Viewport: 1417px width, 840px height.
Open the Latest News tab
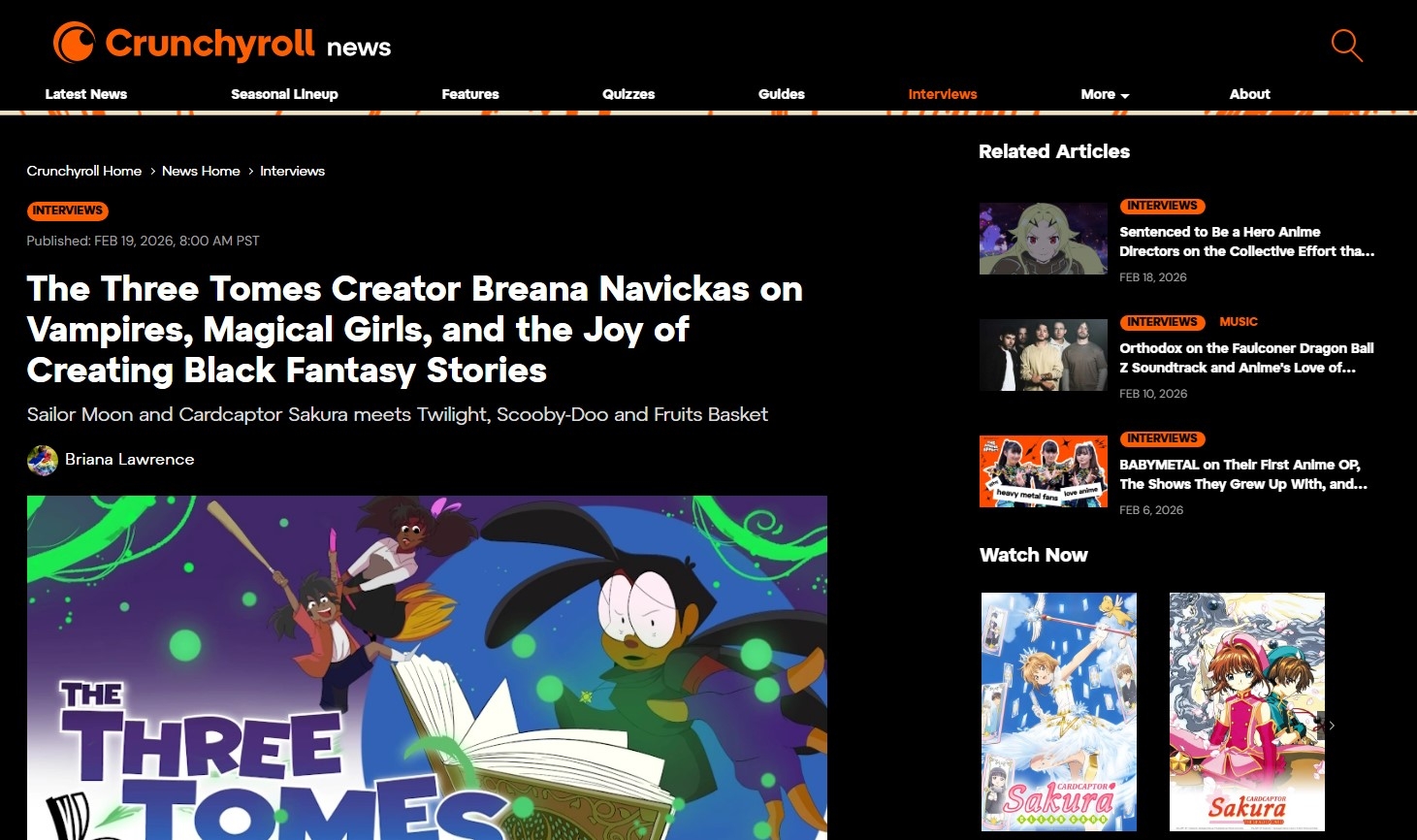86,94
